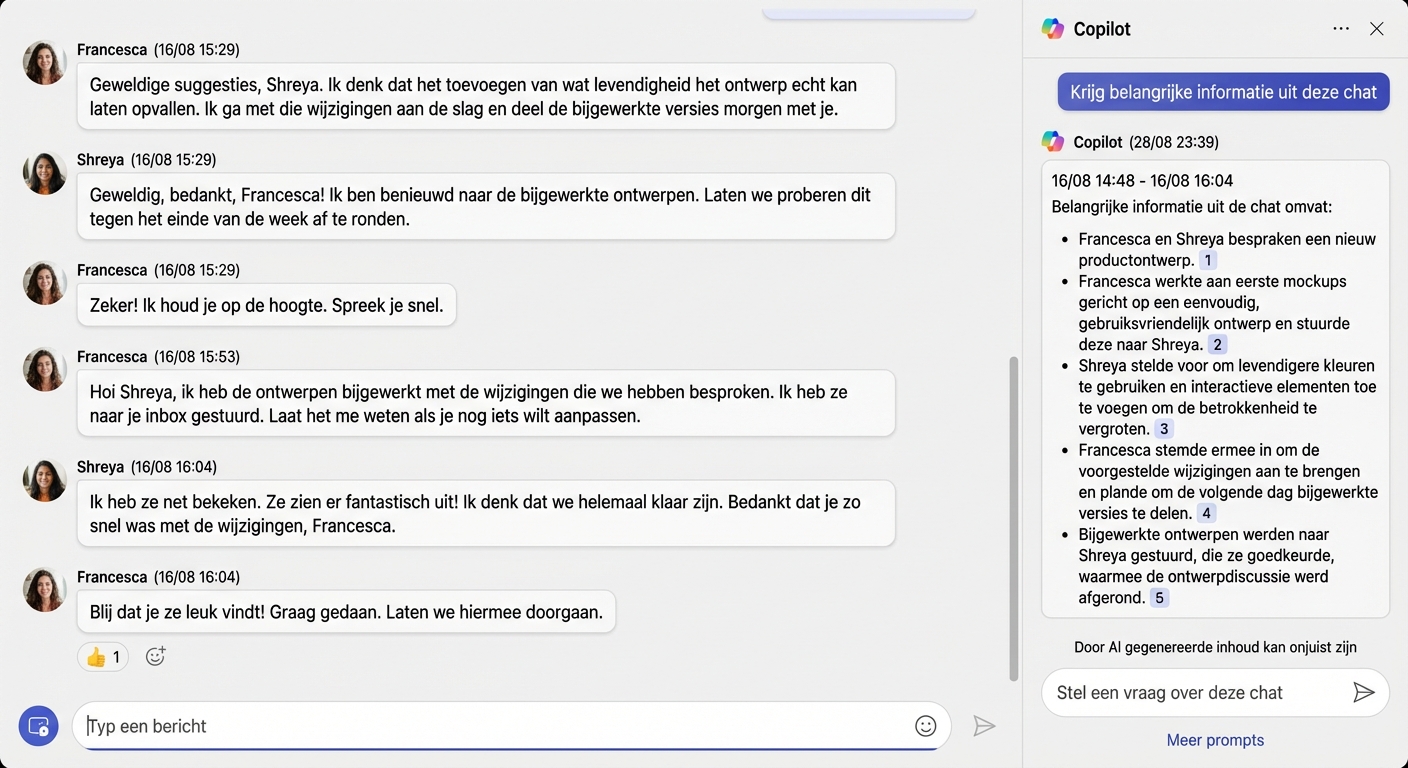Close the Copilot side panel
Viewport: 1408px width, 768px height.
(x=1377, y=29)
